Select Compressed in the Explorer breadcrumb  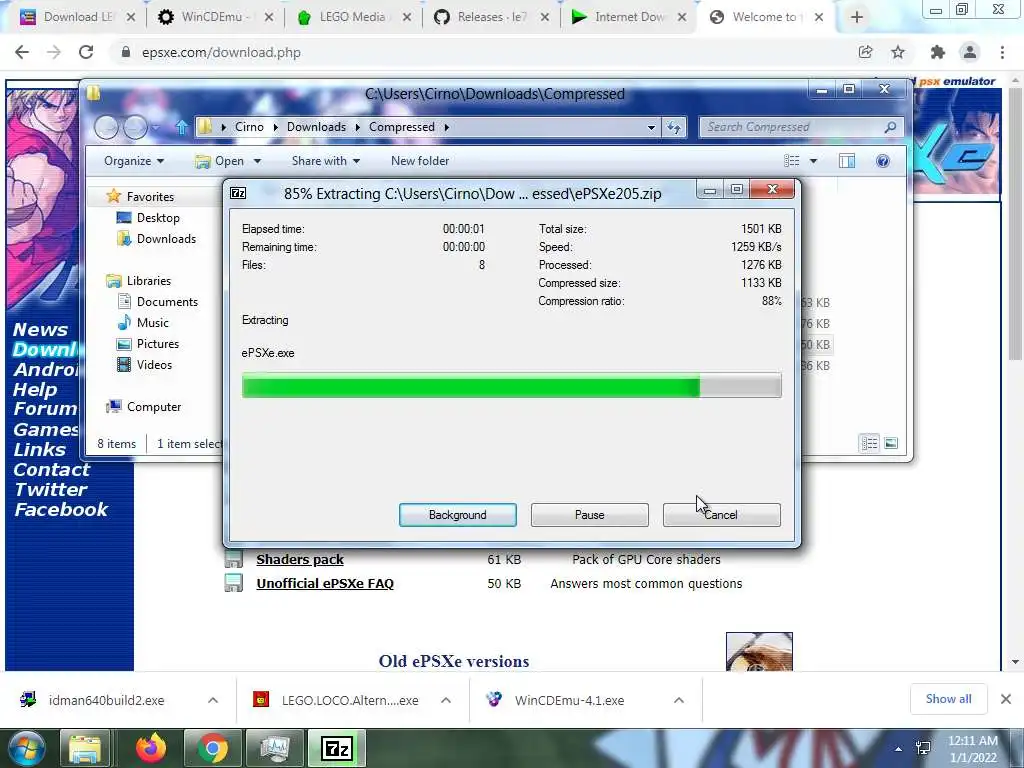(402, 127)
